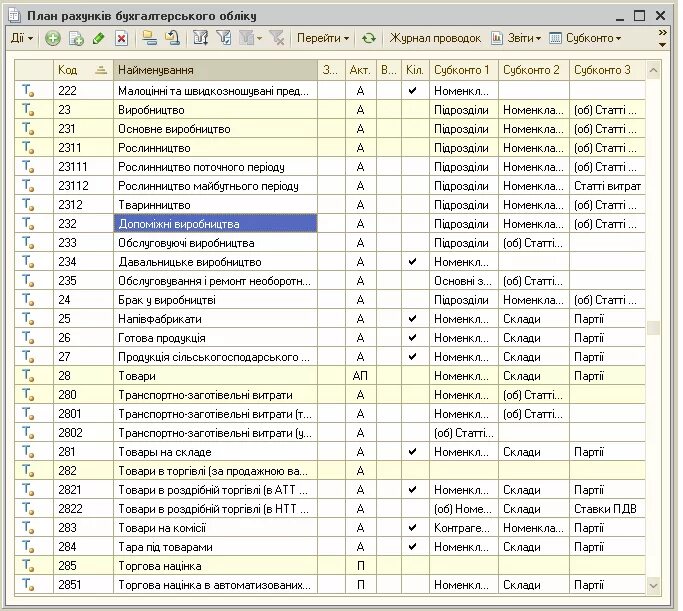This screenshot has width=683, height=611.
Task: Open filter and sort settings icon
Action: point(201,38)
